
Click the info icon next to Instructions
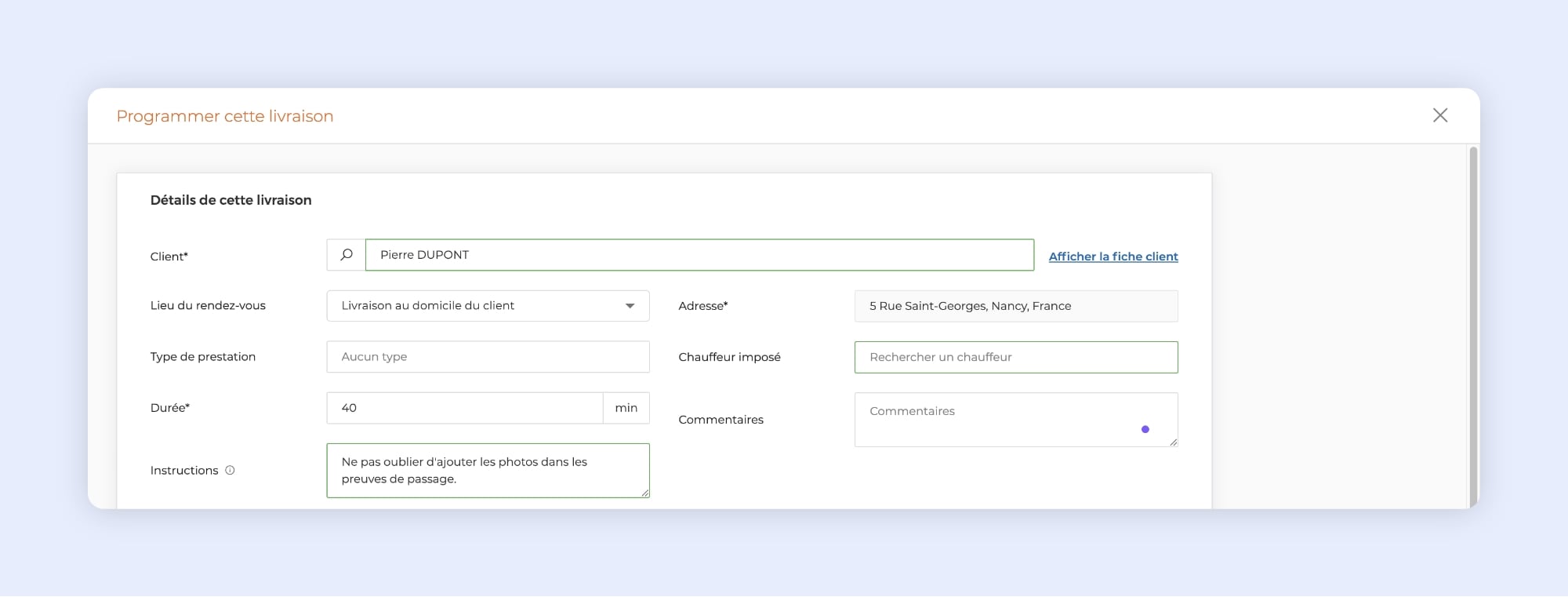pyautogui.click(x=230, y=471)
